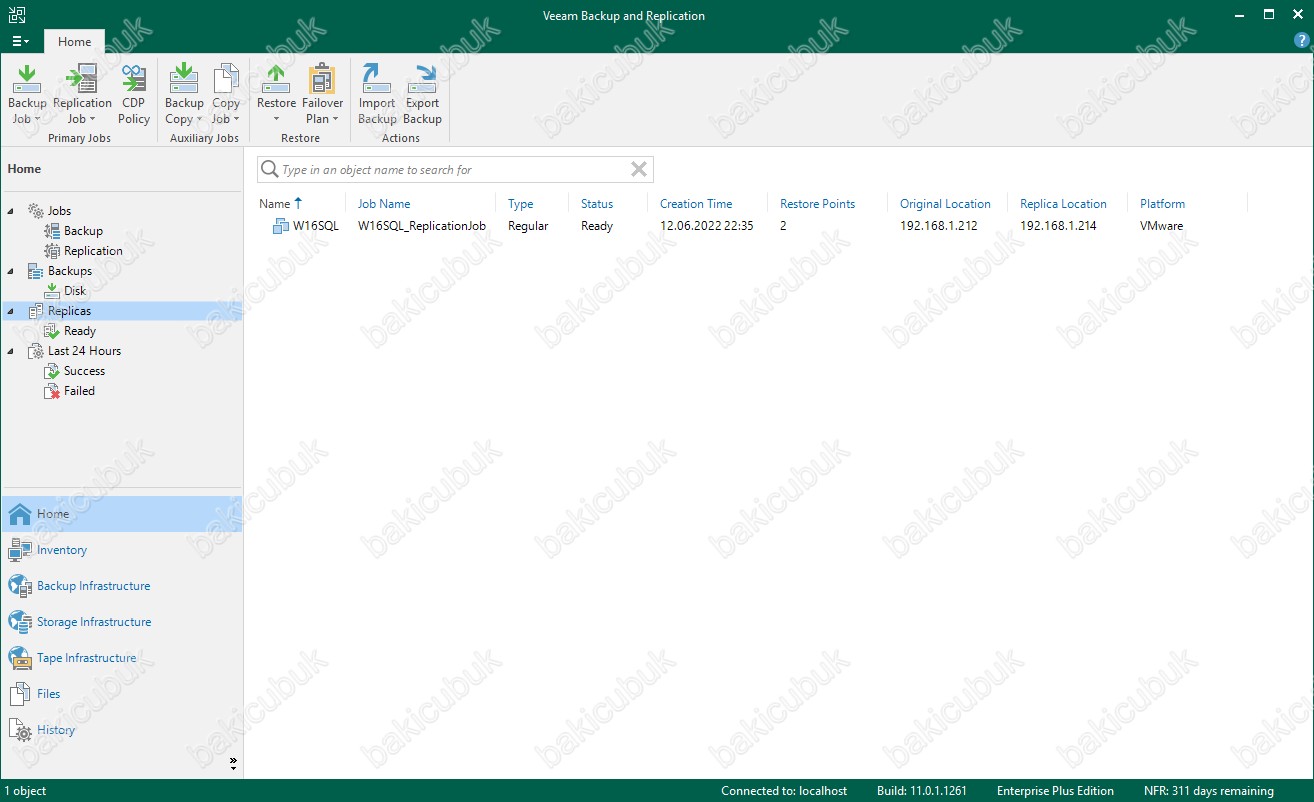Viewport: 1314px width, 802px height.
Task: Select Last 24 Hours node
Action: point(84,351)
